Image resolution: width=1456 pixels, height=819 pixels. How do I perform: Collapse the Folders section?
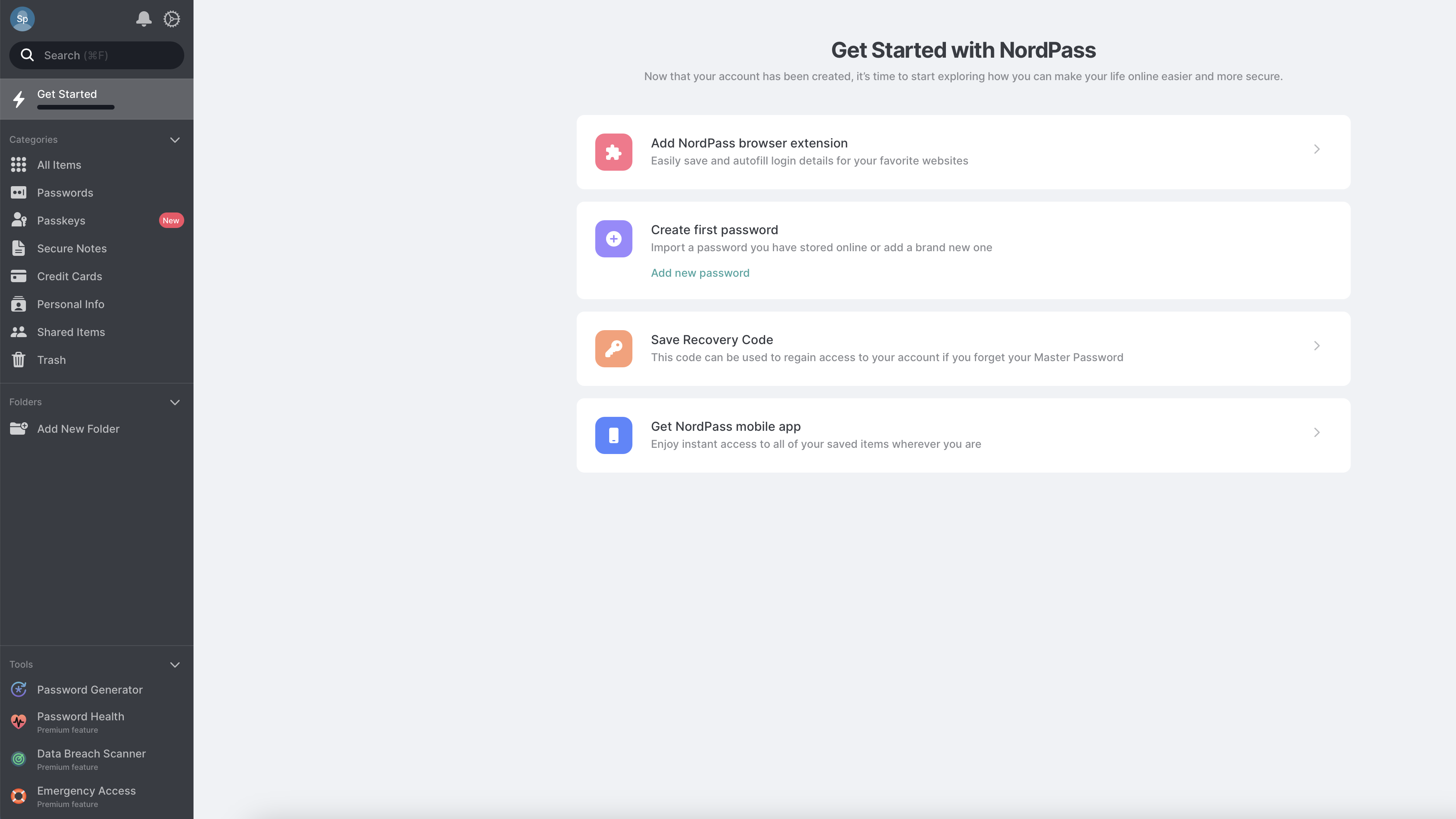point(175,402)
